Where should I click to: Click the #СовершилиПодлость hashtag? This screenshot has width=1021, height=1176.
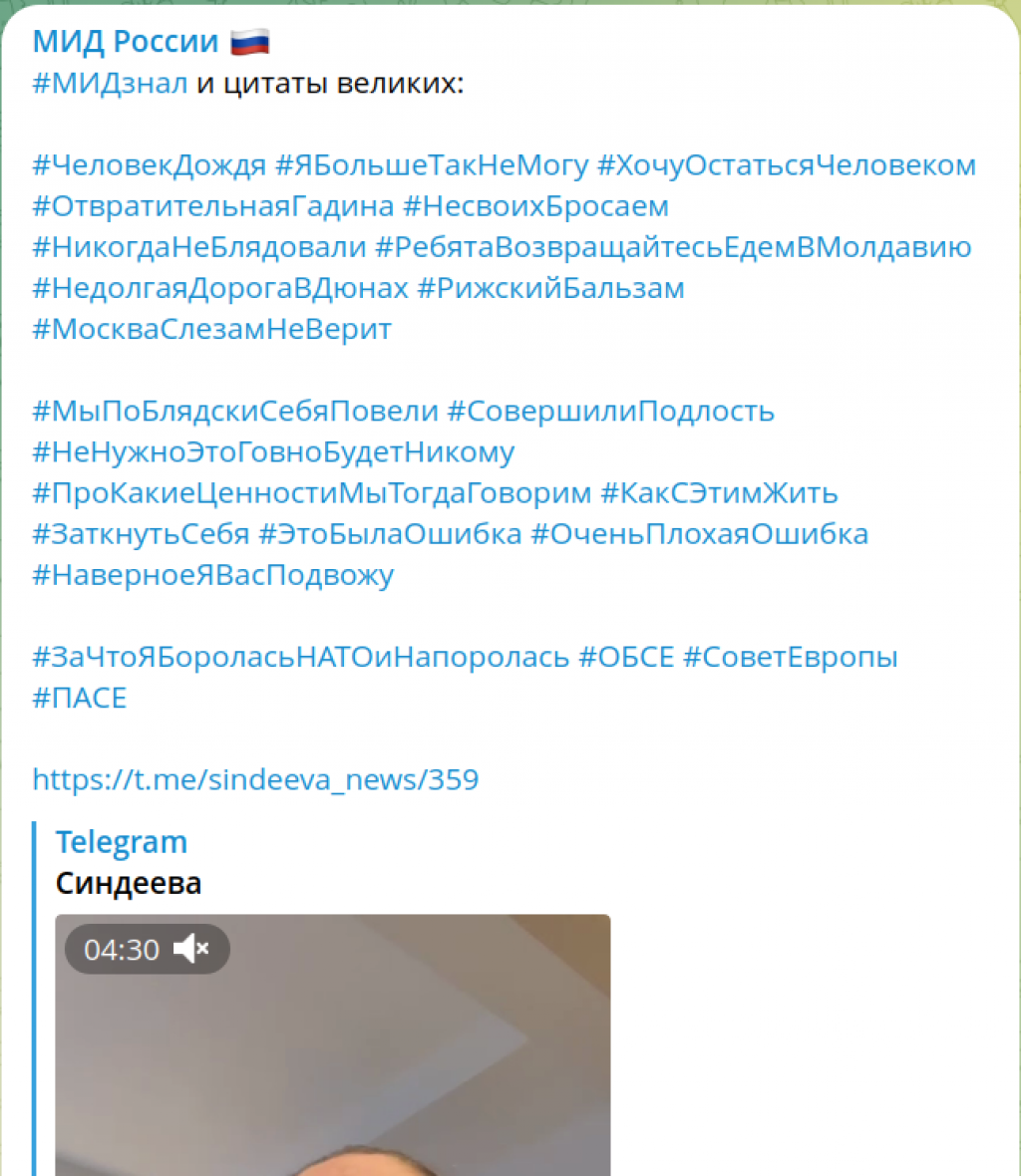[610, 411]
